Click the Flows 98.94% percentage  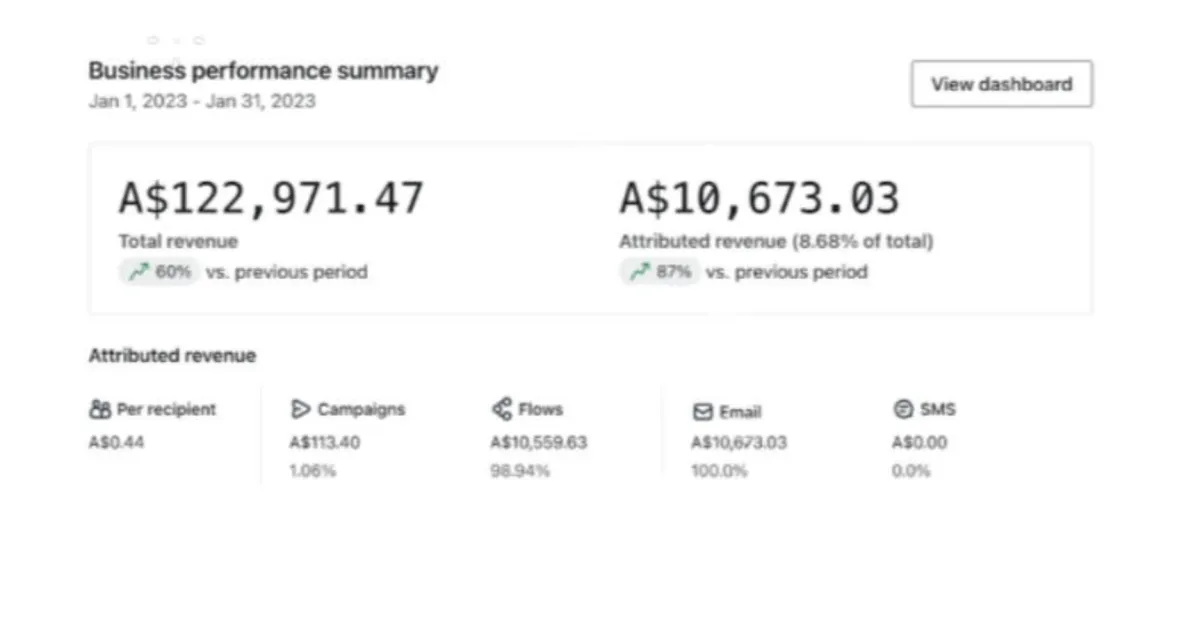click(x=520, y=471)
